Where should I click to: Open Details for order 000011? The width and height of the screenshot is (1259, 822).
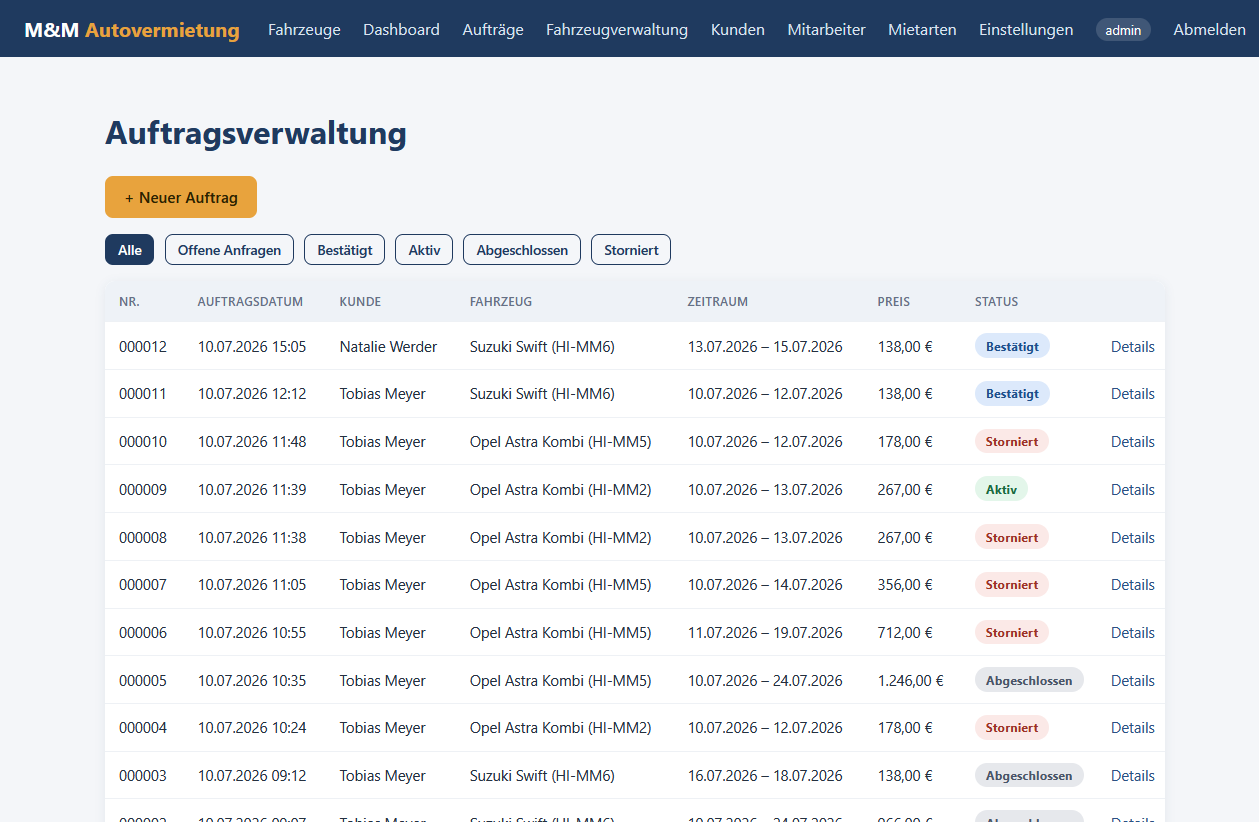pyautogui.click(x=1133, y=394)
